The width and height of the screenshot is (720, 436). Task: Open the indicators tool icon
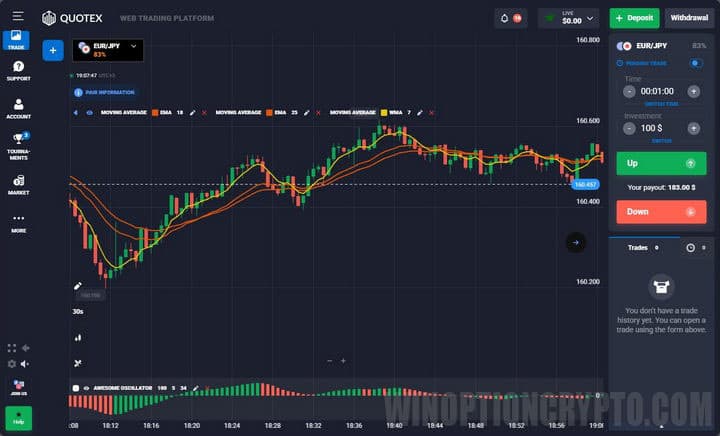pos(78,363)
